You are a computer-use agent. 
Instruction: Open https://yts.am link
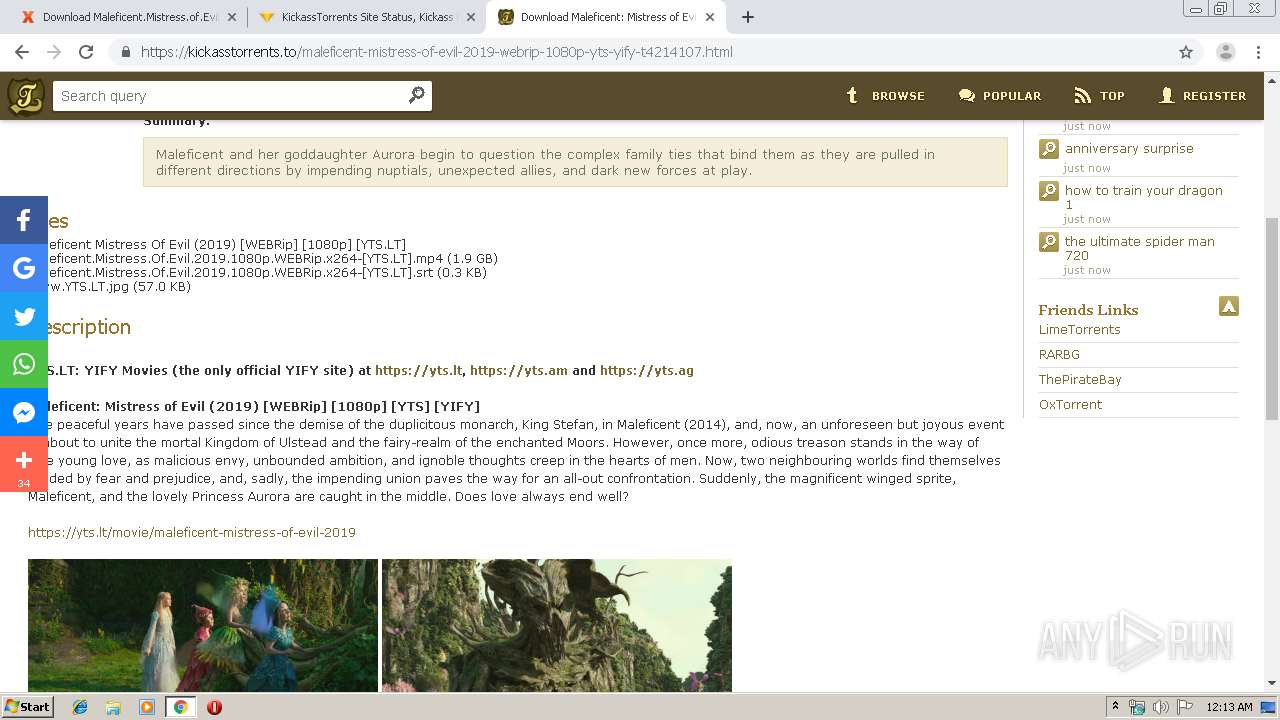(518, 370)
